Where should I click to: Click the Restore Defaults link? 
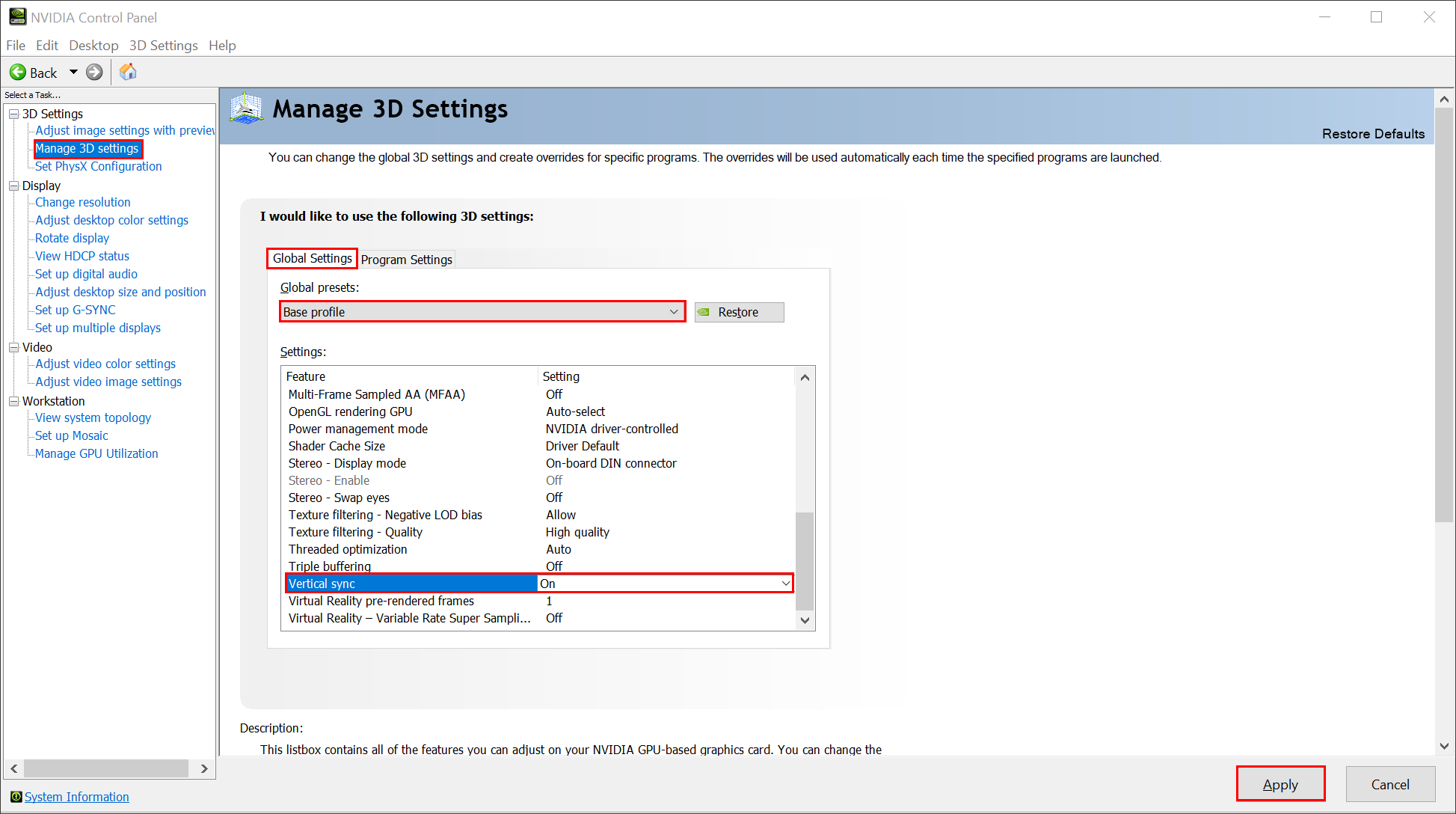1373,134
